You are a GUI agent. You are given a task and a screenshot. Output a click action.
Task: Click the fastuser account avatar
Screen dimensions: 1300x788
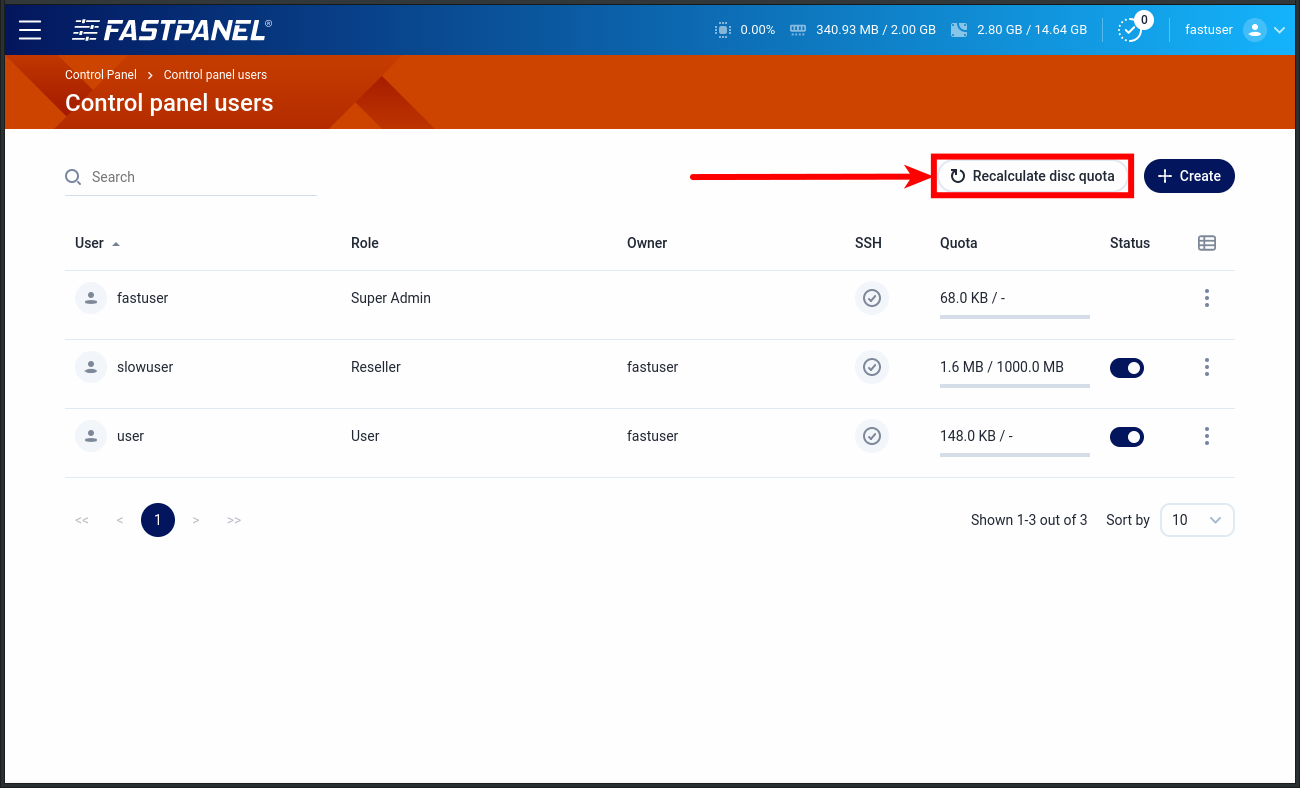[1255, 30]
